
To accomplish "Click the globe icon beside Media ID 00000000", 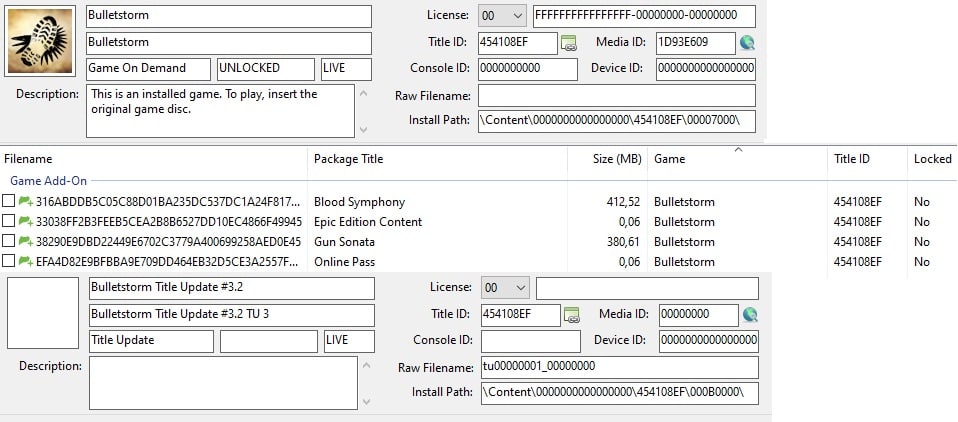I will click(x=750, y=315).
